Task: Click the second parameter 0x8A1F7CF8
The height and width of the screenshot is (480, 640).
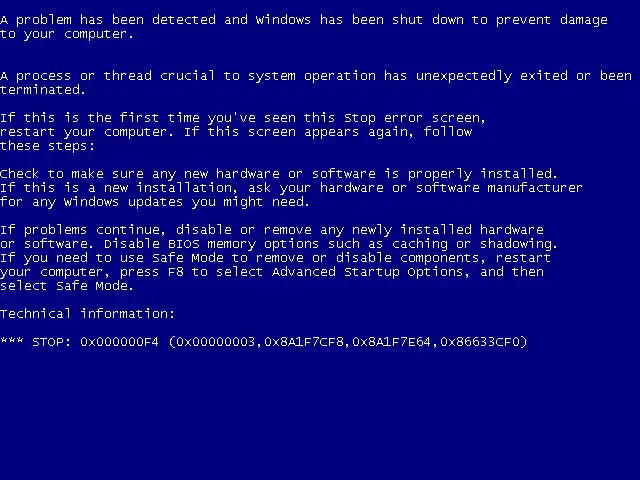Action: 304,342
